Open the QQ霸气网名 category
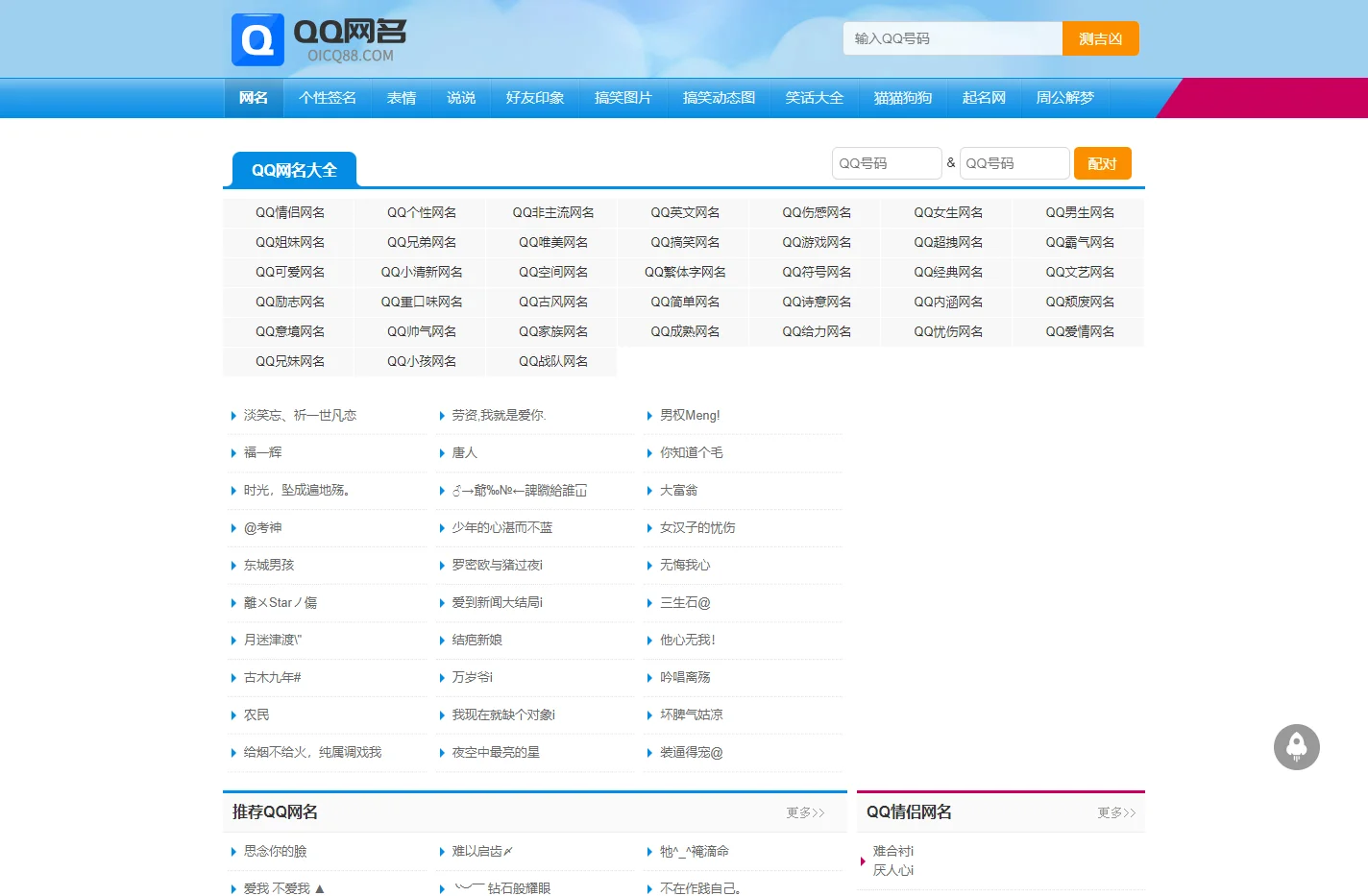 pos(1080,242)
